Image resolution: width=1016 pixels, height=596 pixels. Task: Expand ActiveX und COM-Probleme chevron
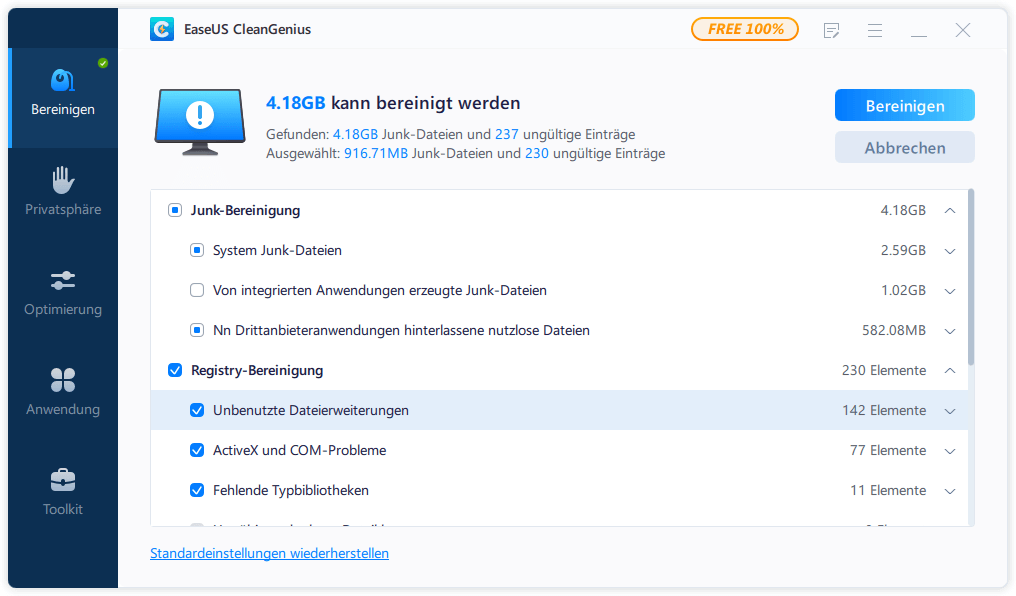click(x=950, y=452)
